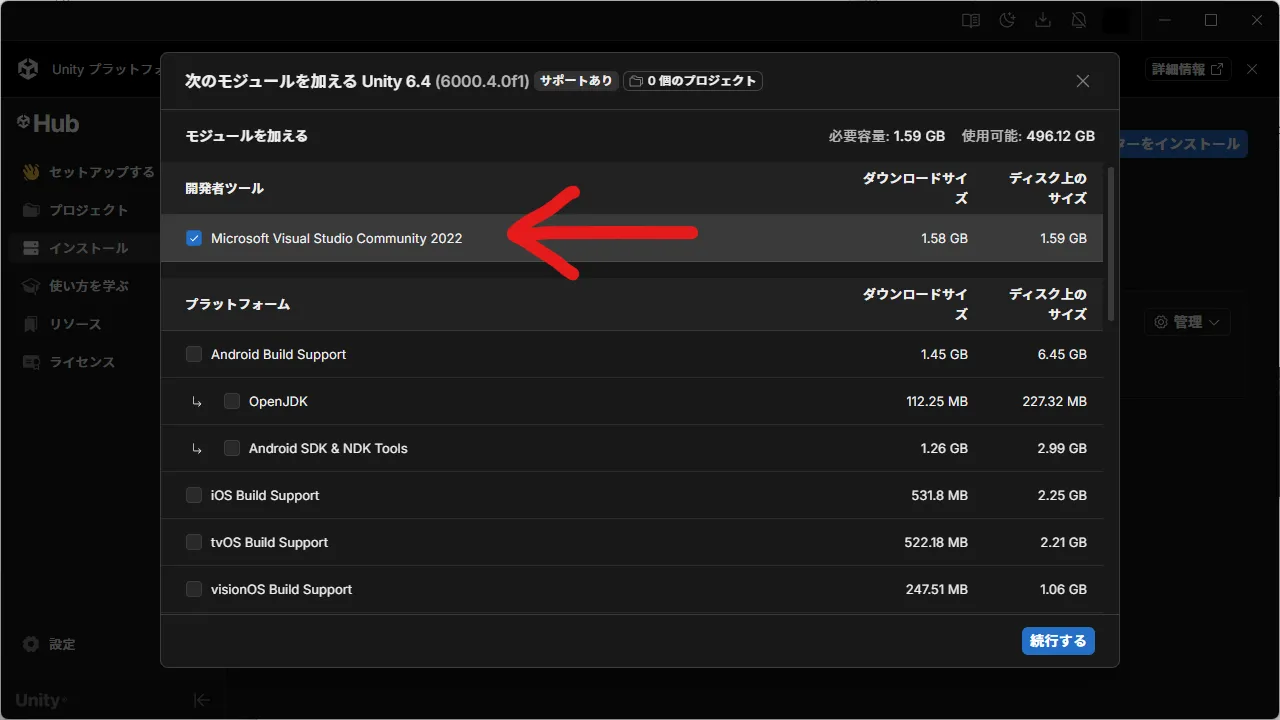Open the 詳細情報 link
This screenshot has height=720, width=1280.
pos(1187,69)
